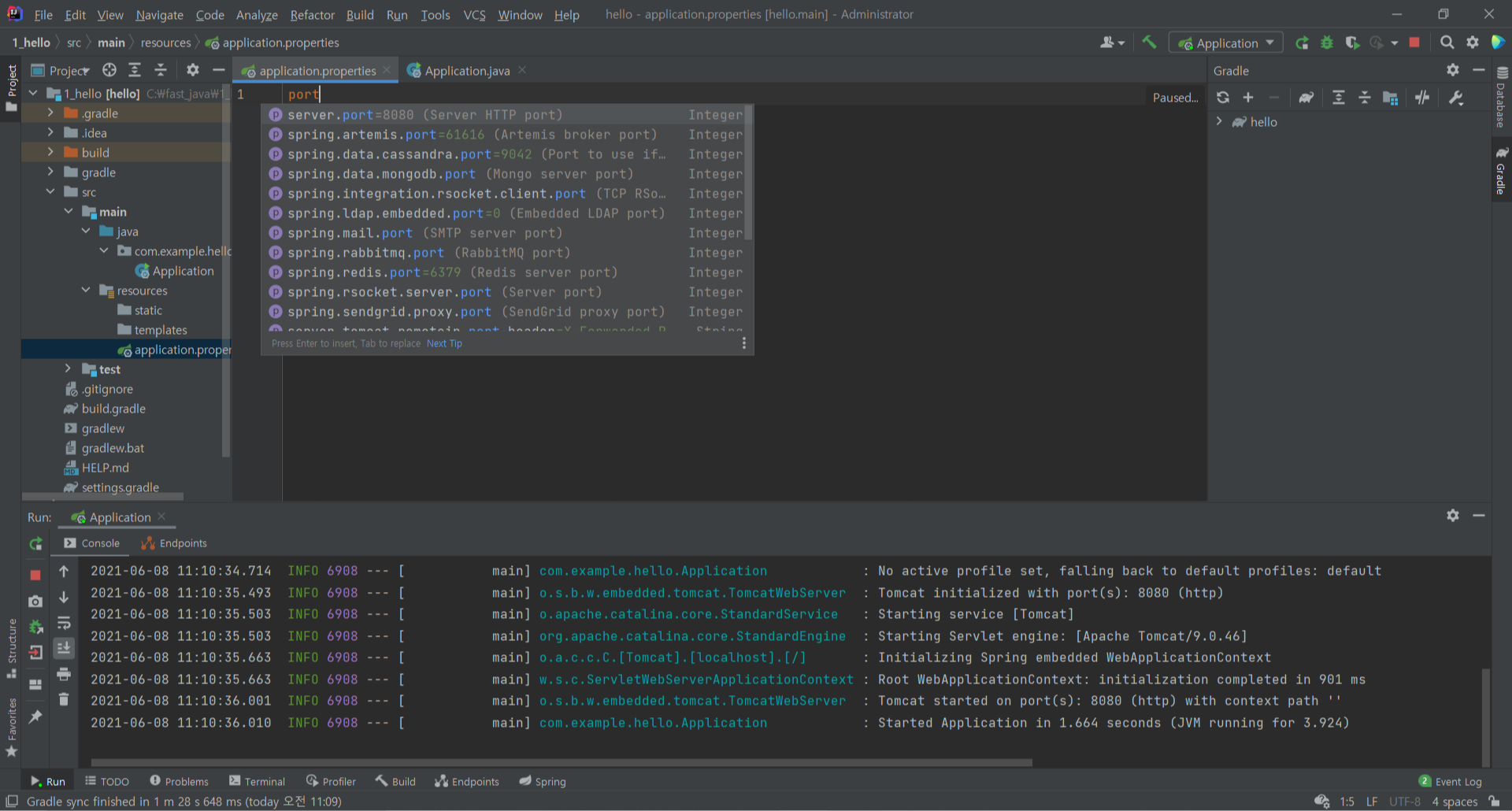Reload all Gradle projects
The image size is (1512, 811).
[x=1223, y=98]
